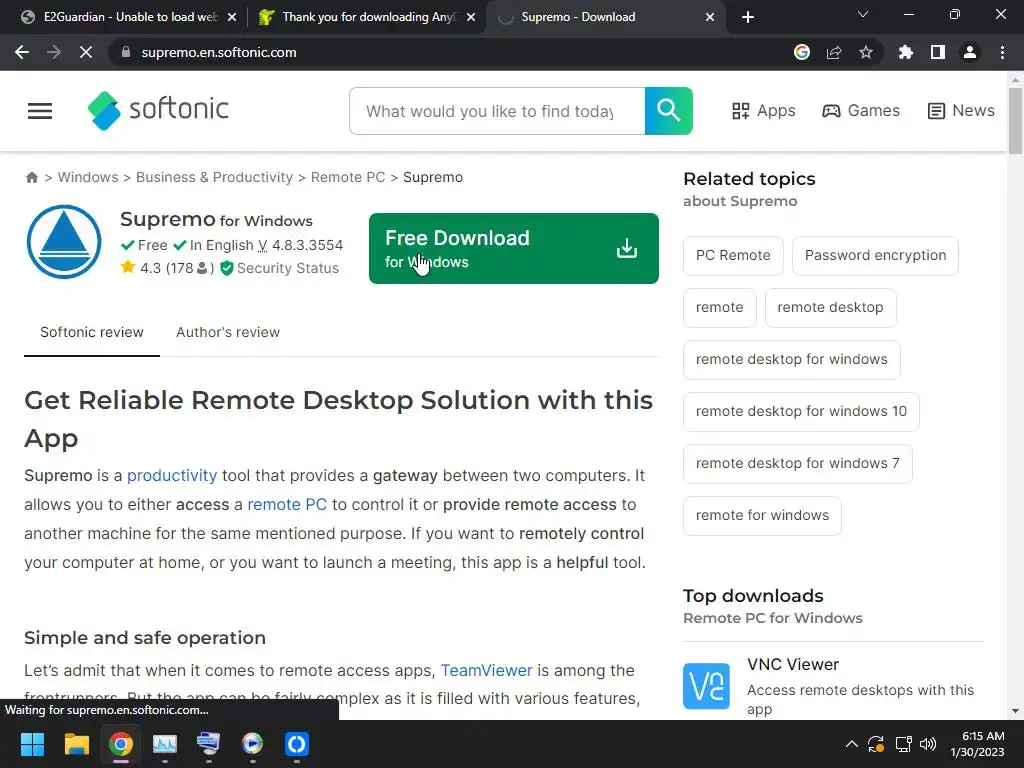Click the remote PC link in review
Screen dimensions: 1024x768
(x=287, y=505)
